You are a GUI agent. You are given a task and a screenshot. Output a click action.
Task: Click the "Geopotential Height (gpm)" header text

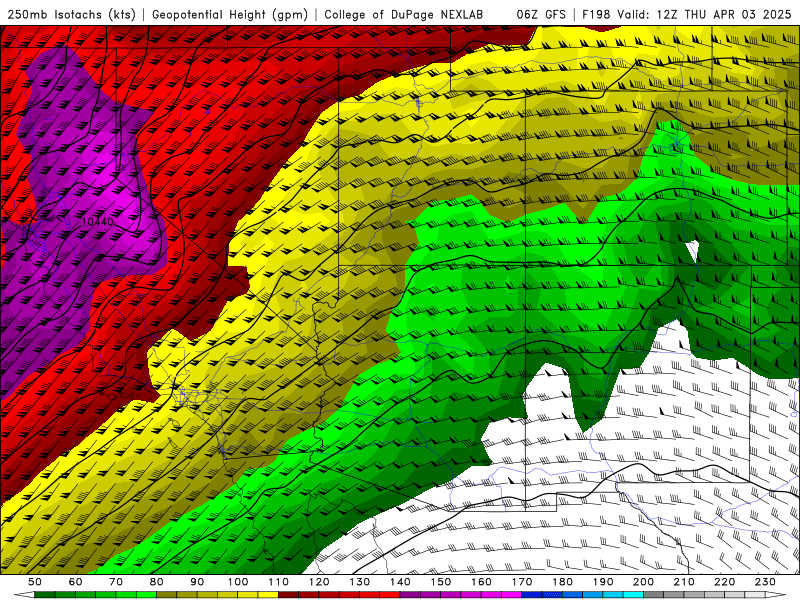click(230, 15)
